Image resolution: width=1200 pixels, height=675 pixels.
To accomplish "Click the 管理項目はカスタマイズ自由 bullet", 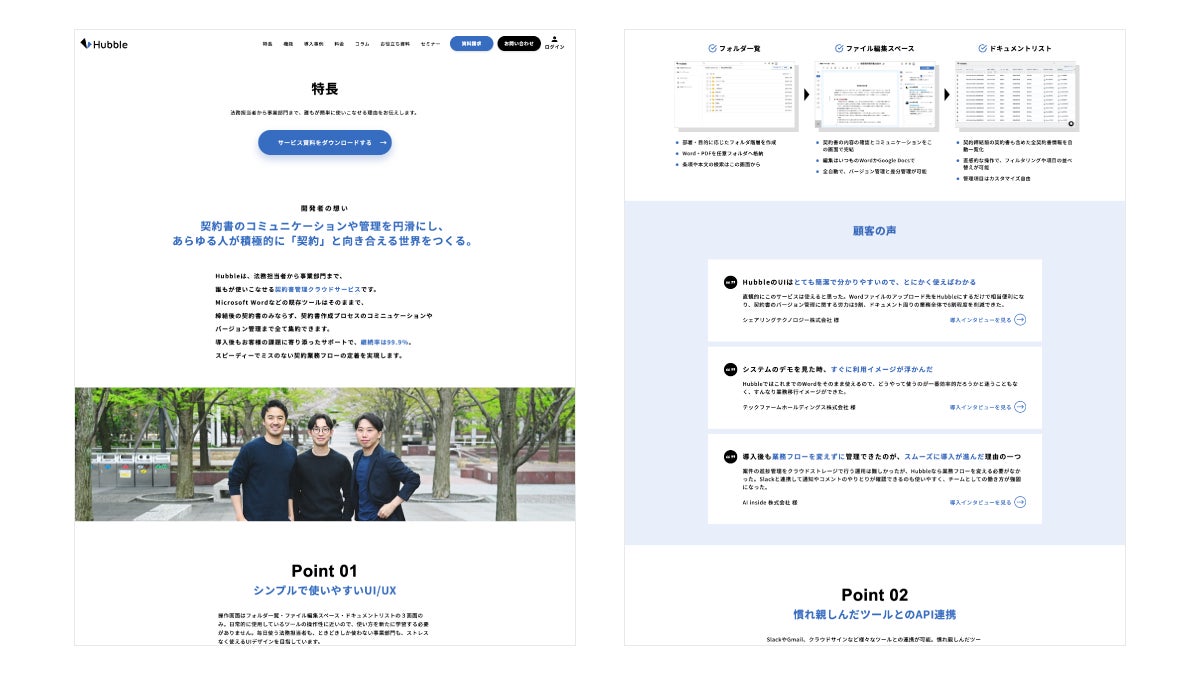I will point(996,179).
